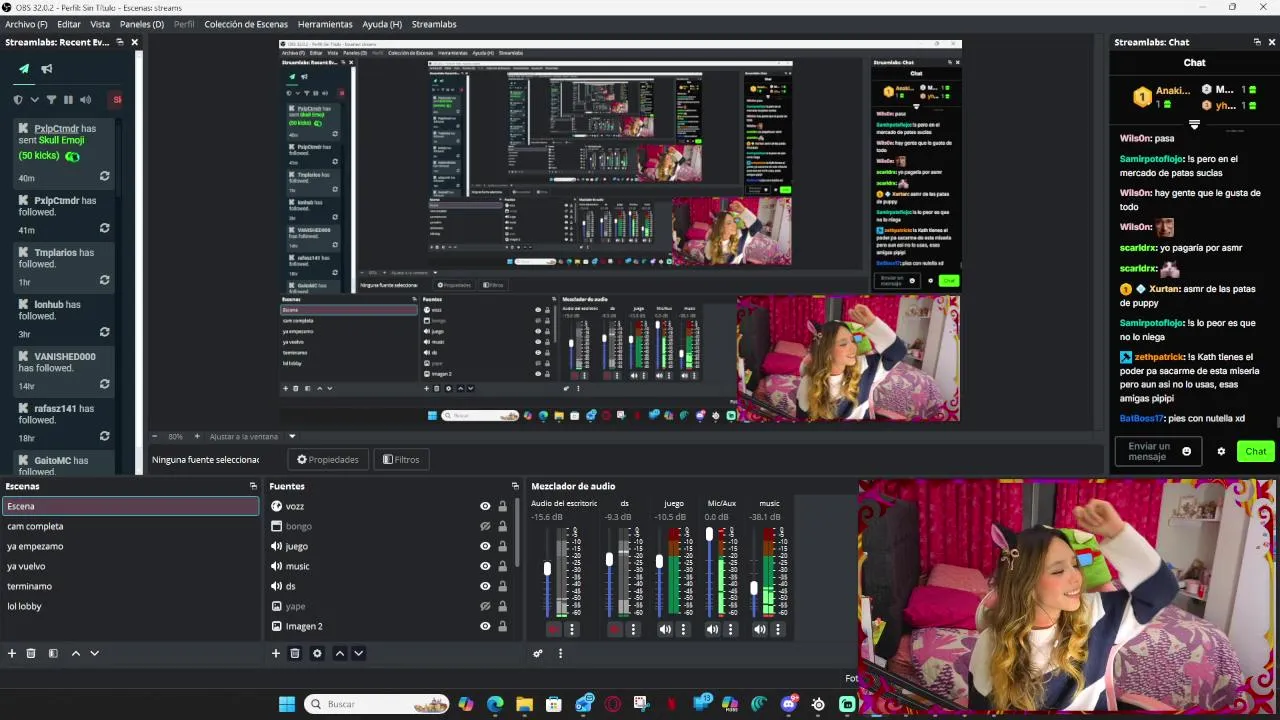1280x720 pixels.
Task: Pause the recent events alert queue
Action: click(x=68, y=100)
